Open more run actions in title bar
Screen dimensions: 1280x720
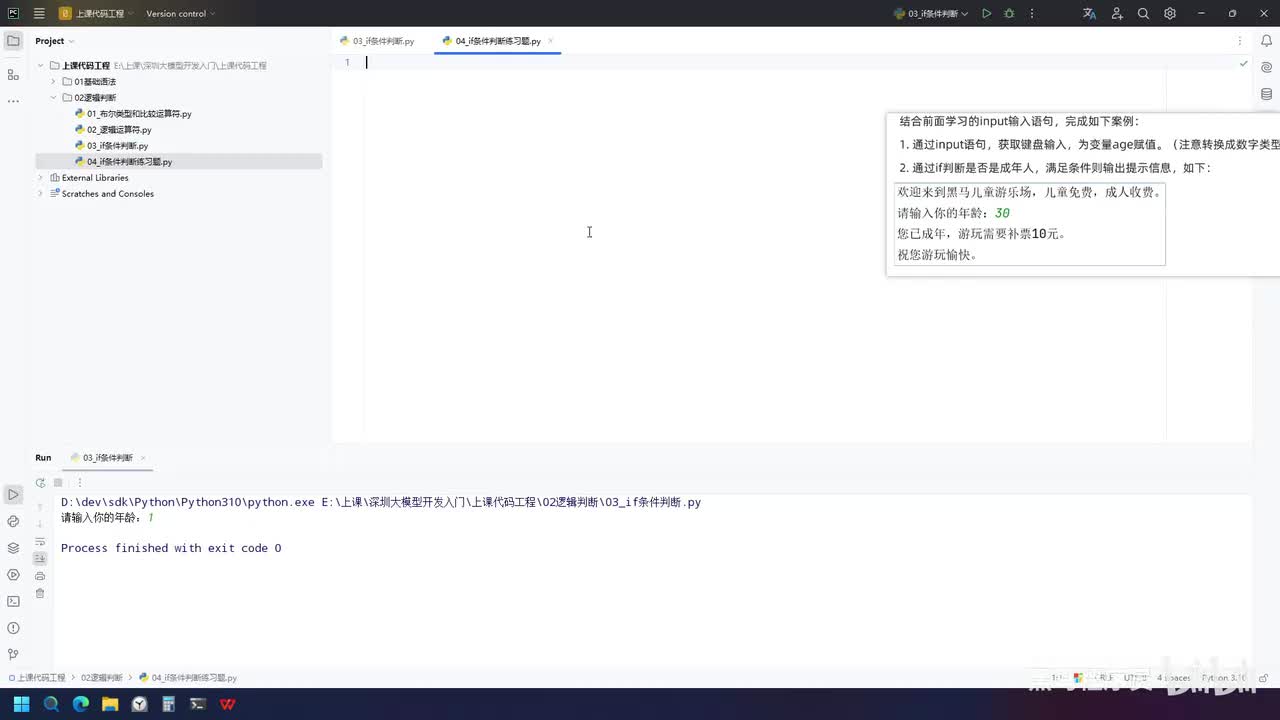[x=1032, y=14]
